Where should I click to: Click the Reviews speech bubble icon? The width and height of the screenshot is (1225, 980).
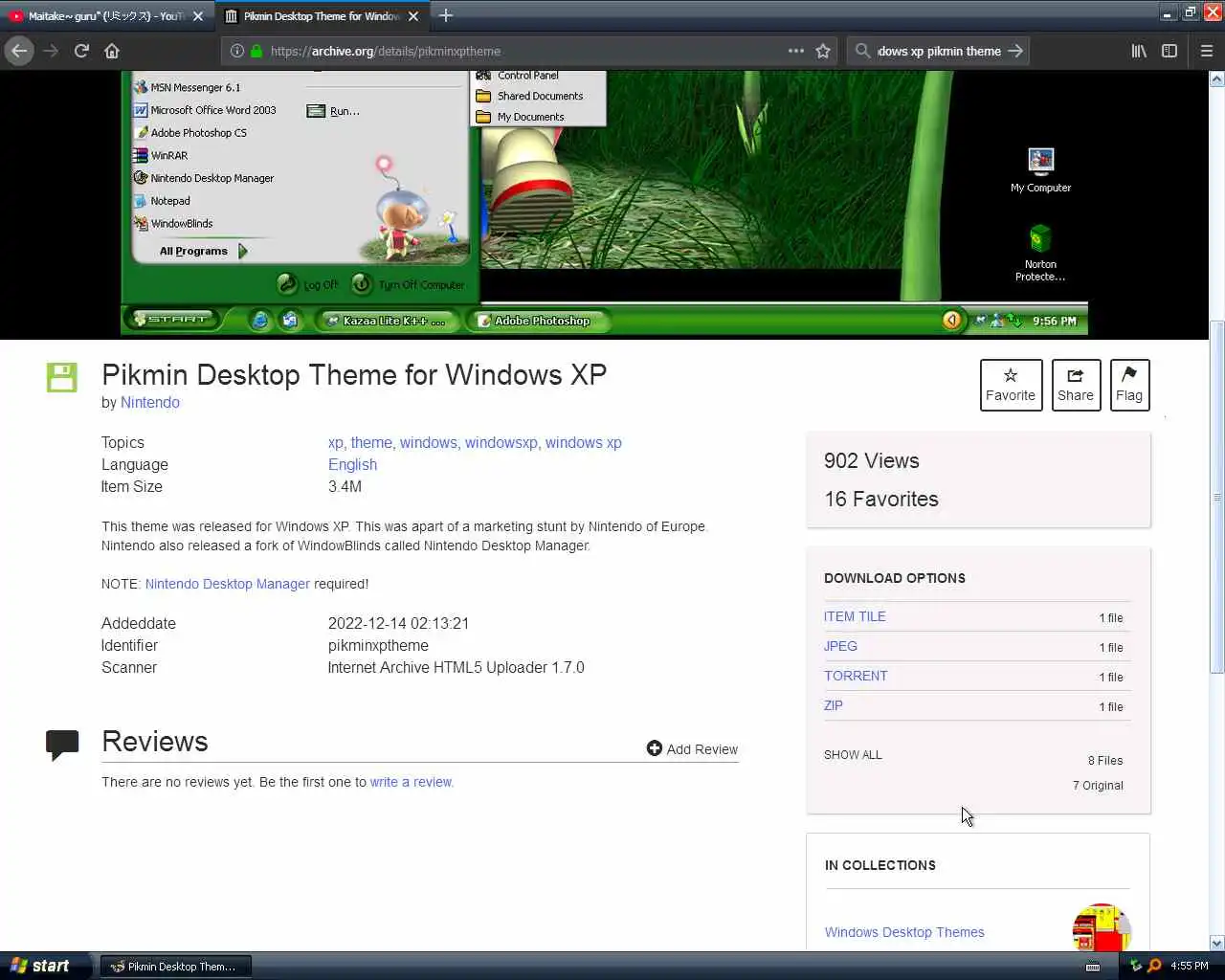62,745
